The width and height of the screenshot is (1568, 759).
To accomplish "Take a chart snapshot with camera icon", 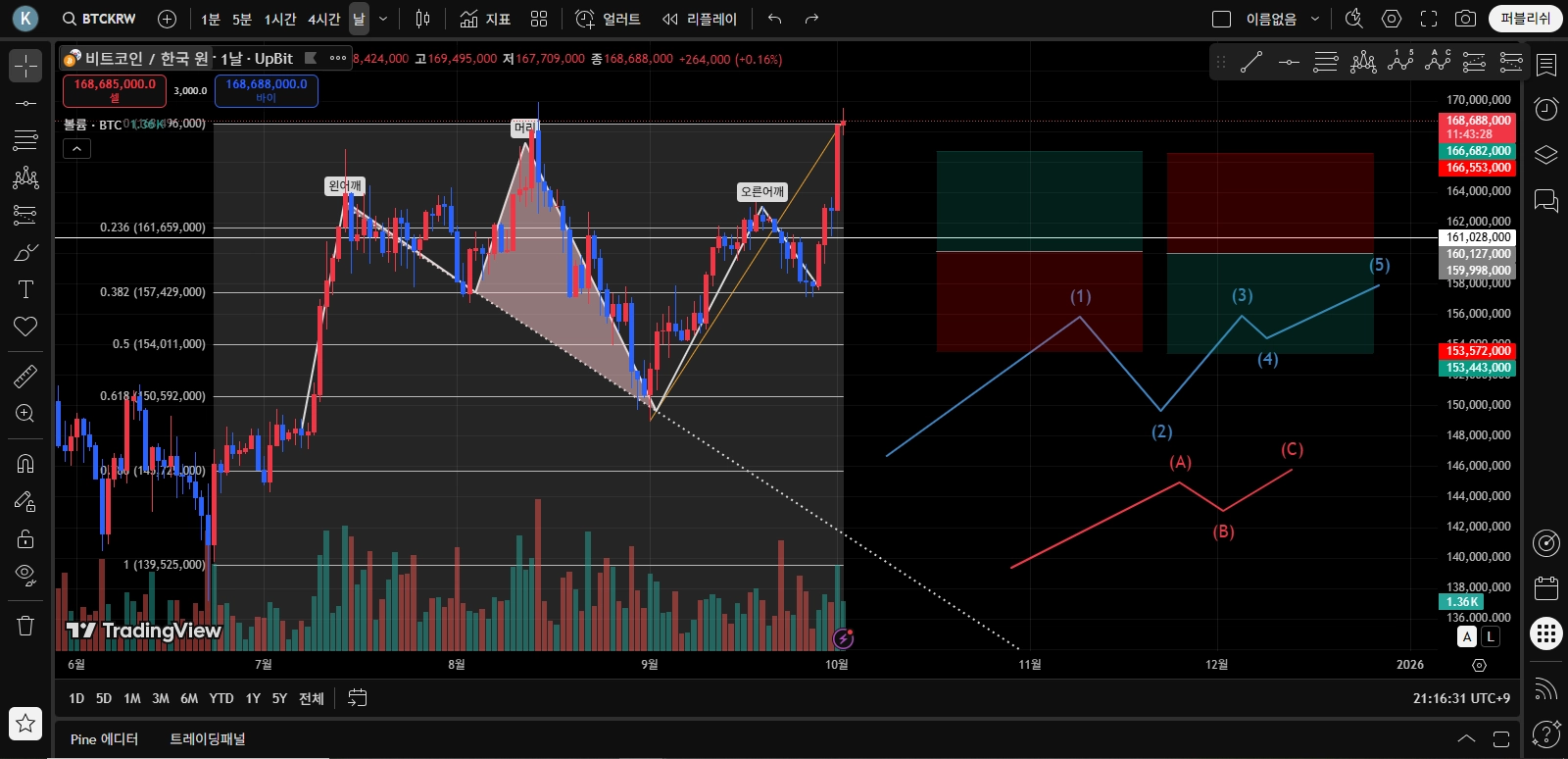I will click(1465, 19).
